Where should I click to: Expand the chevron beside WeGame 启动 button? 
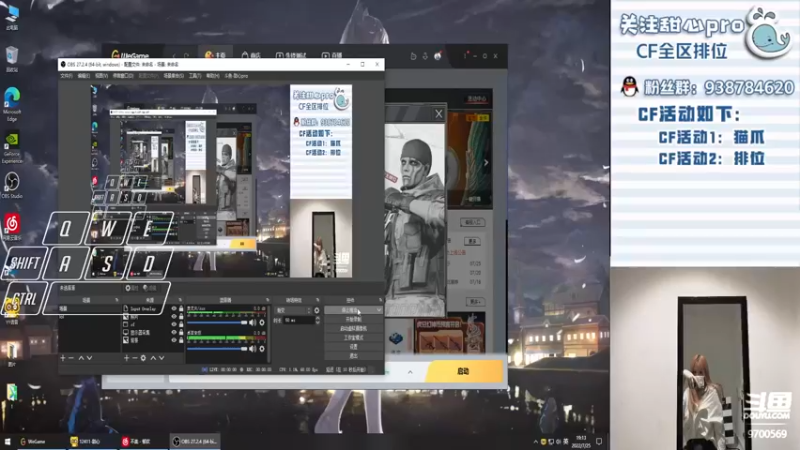(410, 372)
